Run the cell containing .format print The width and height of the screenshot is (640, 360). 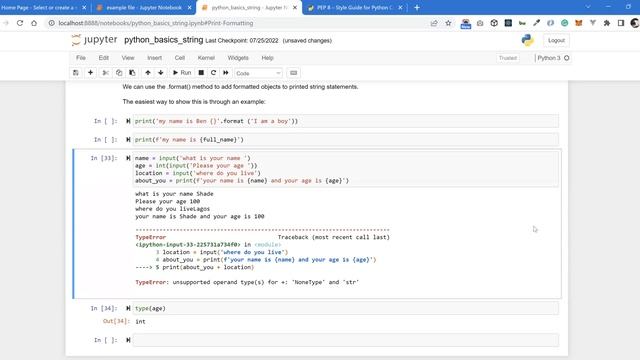coord(128,121)
